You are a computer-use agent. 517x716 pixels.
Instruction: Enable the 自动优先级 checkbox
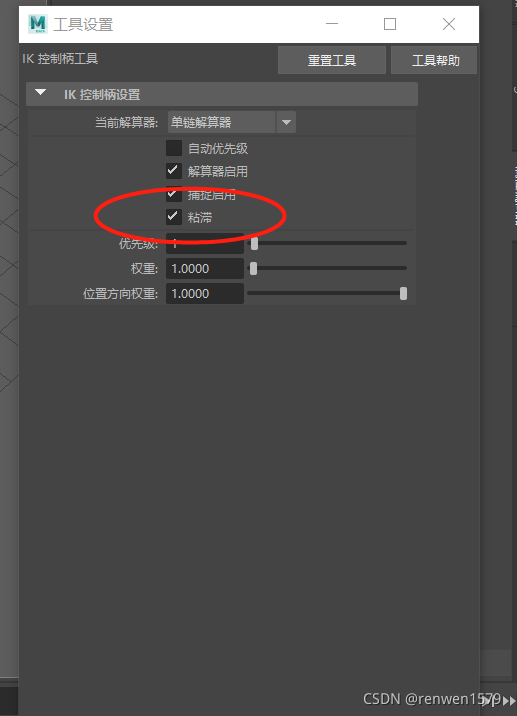(x=174, y=148)
